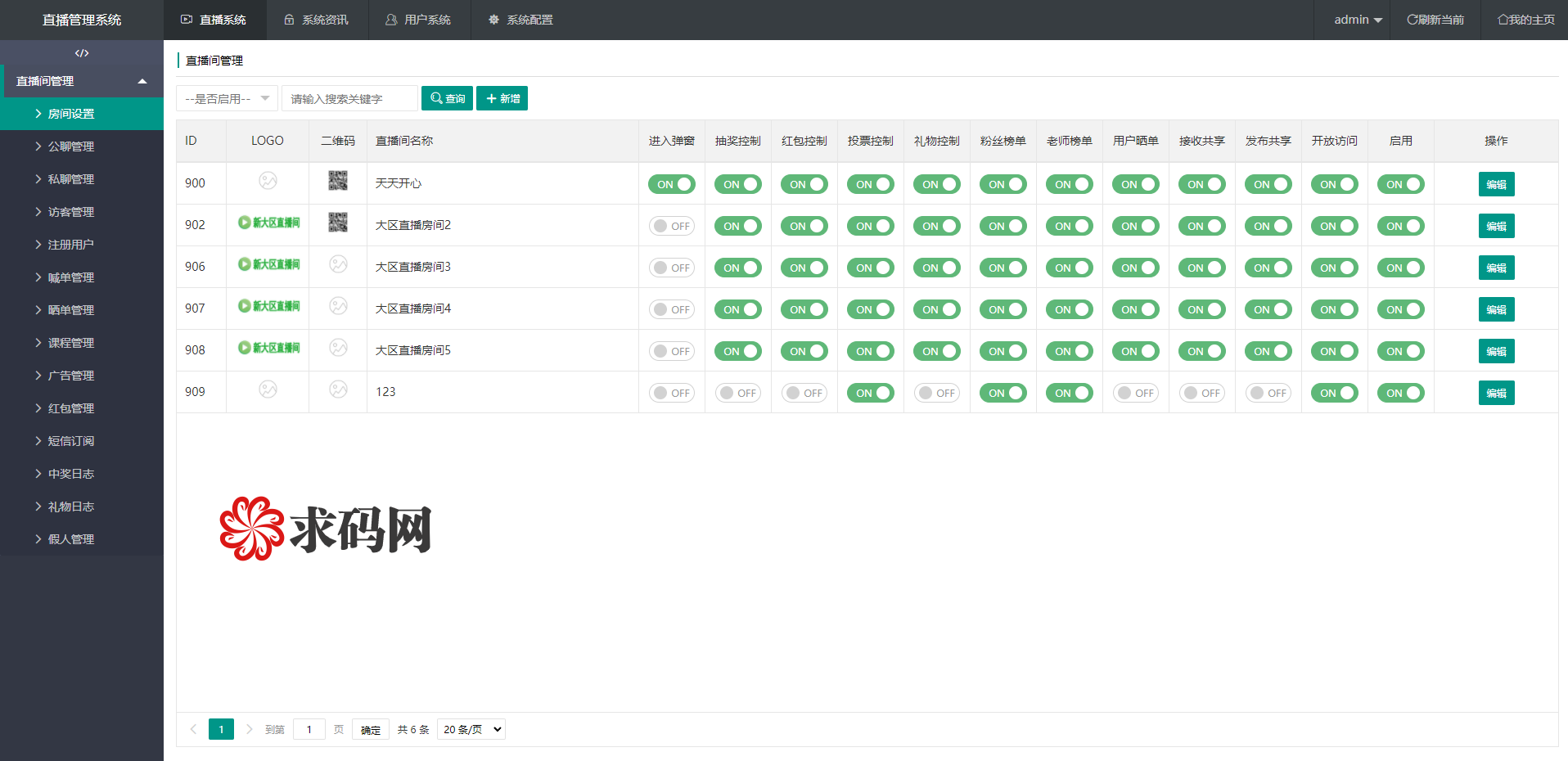Disable 启用 toggle for 天天开心
The width and height of the screenshot is (1568, 761).
click(1401, 184)
